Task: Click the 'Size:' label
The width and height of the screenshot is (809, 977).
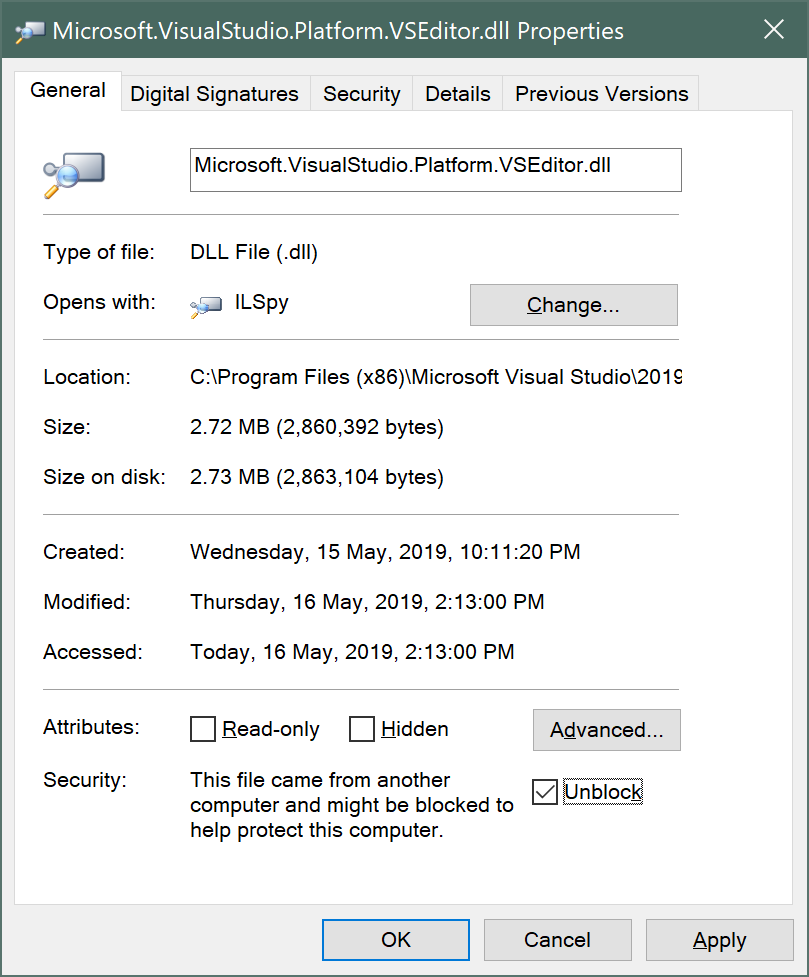Action: [x=67, y=427]
